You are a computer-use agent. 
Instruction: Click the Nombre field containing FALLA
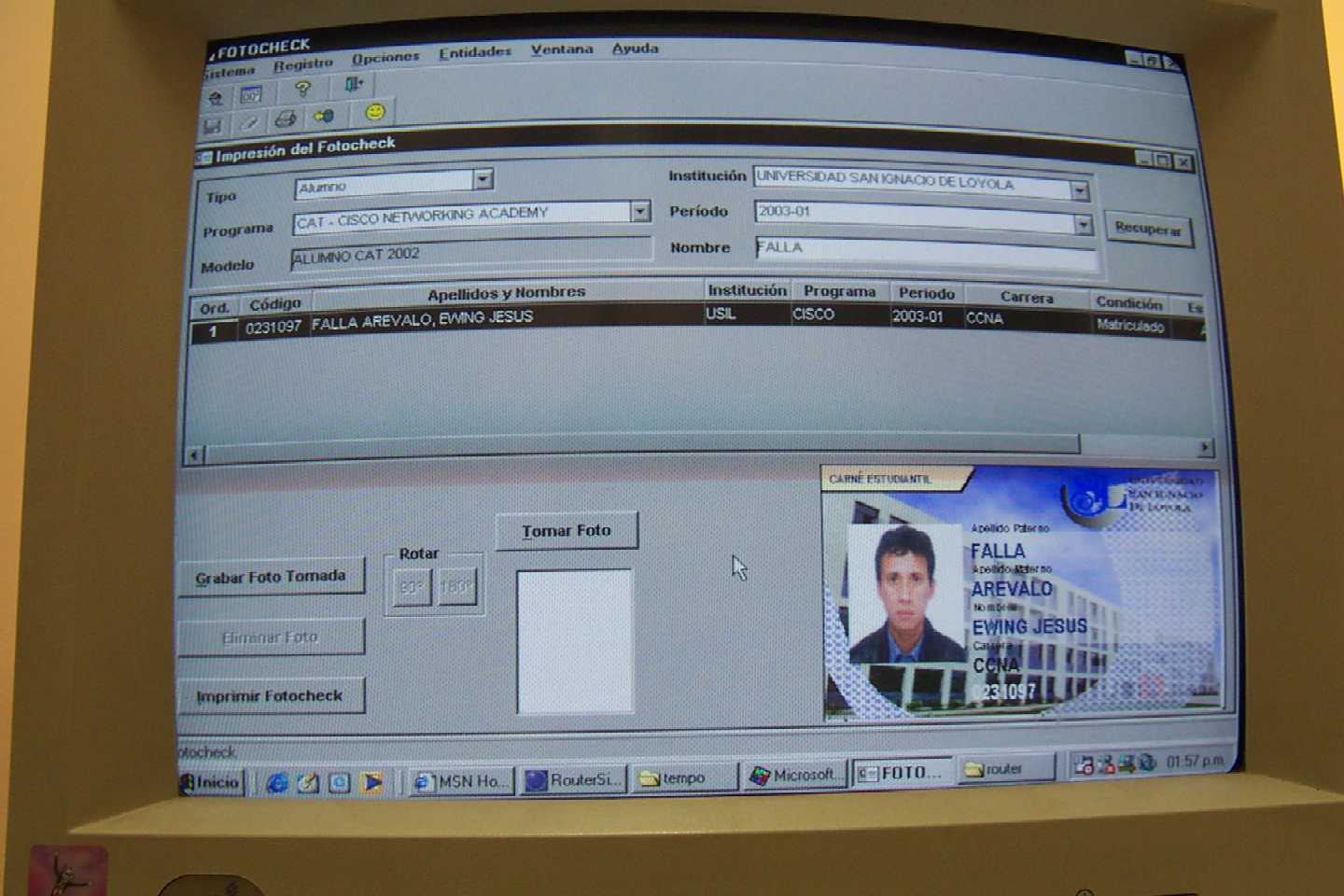tap(926, 252)
